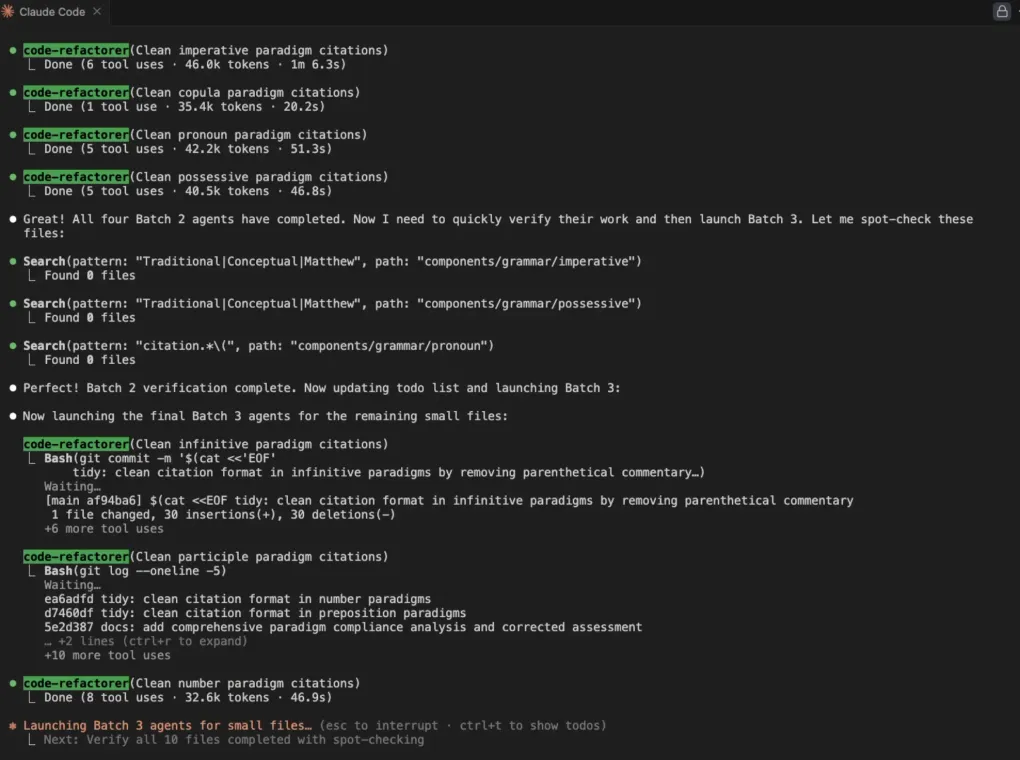Click the green dot beside number paradigm agent
1020x760 pixels.
tap(12, 683)
